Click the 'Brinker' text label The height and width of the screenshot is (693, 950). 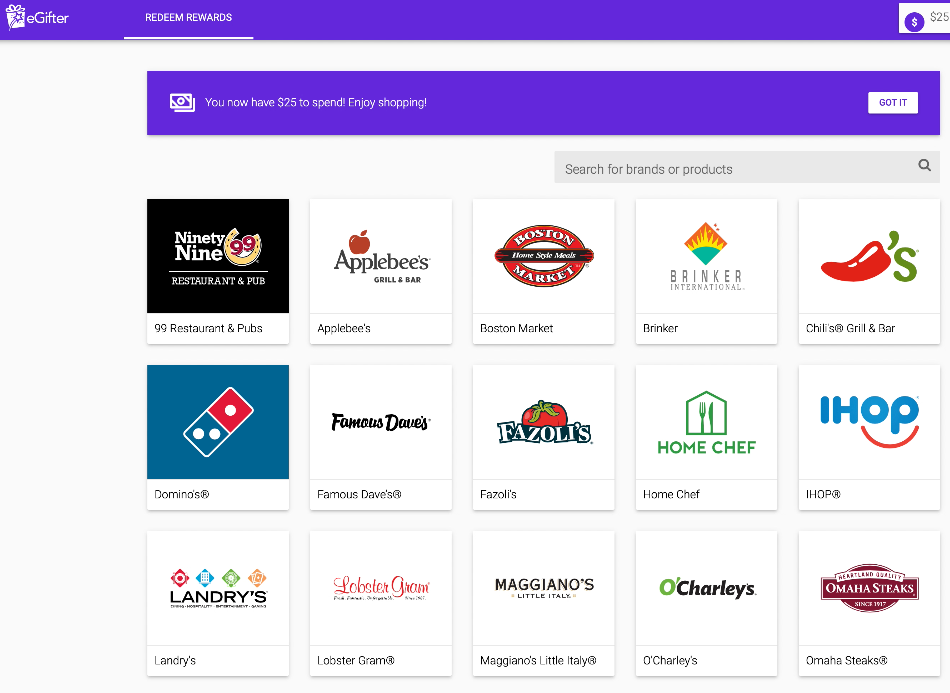(660, 328)
